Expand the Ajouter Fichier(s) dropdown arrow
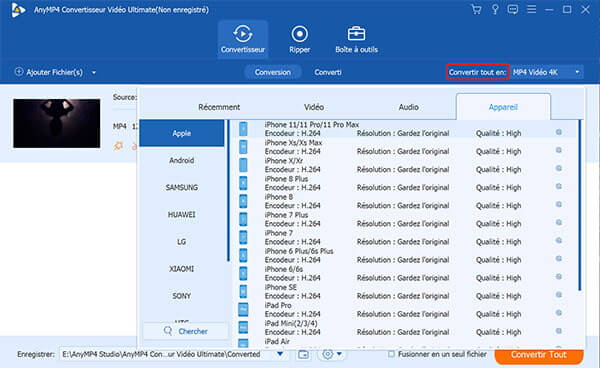Image resolution: width=600 pixels, height=368 pixels. 94,72
